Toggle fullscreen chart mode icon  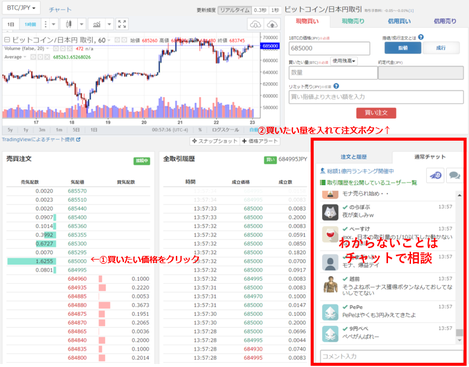[122, 24]
